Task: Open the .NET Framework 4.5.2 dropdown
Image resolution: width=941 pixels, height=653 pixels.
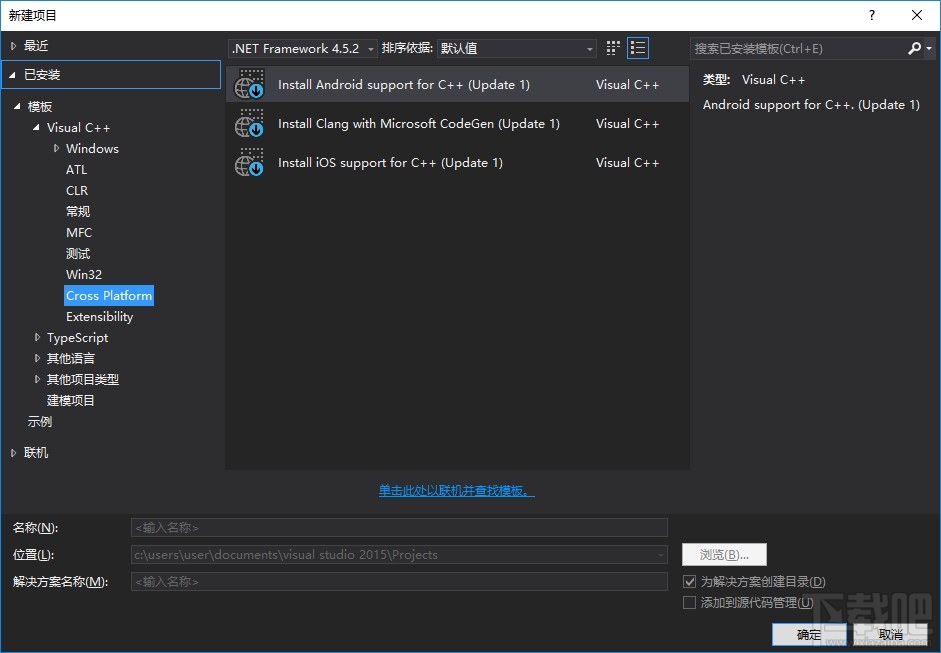Action: click(x=303, y=49)
